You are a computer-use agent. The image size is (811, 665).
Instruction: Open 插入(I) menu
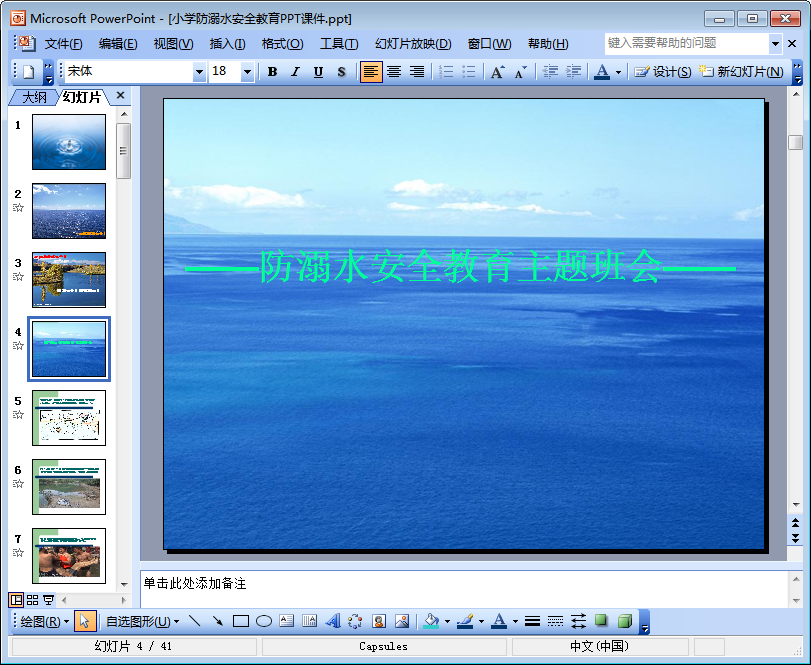pos(228,44)
